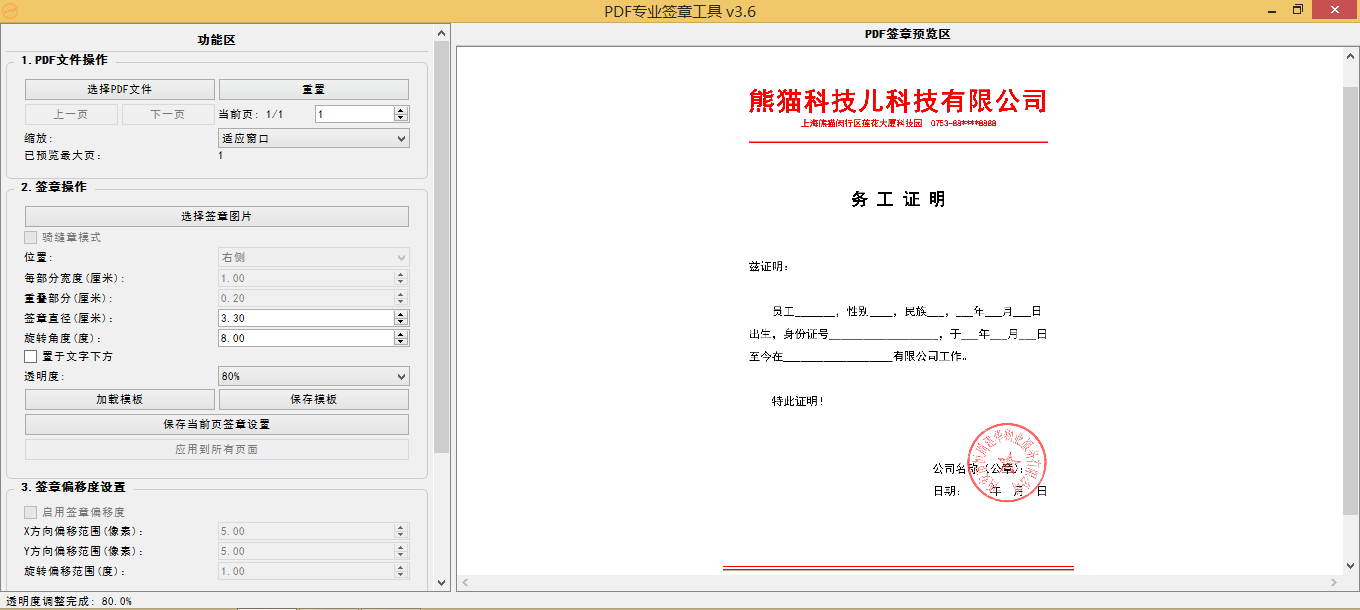Viewport: 1360px width, 610px height.
Task: Click the 保存当前页签章设置 button
Action: click(217, 424)
